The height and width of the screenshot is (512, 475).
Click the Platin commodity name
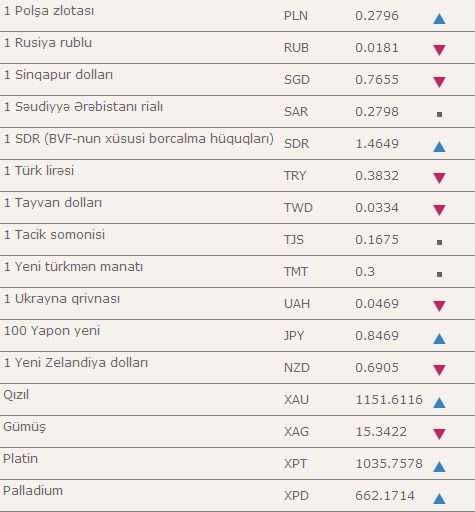tap(20, 459)
